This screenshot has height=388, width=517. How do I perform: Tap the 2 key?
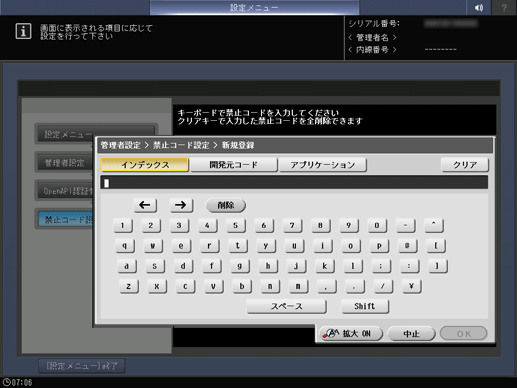(x=151, y=226)
